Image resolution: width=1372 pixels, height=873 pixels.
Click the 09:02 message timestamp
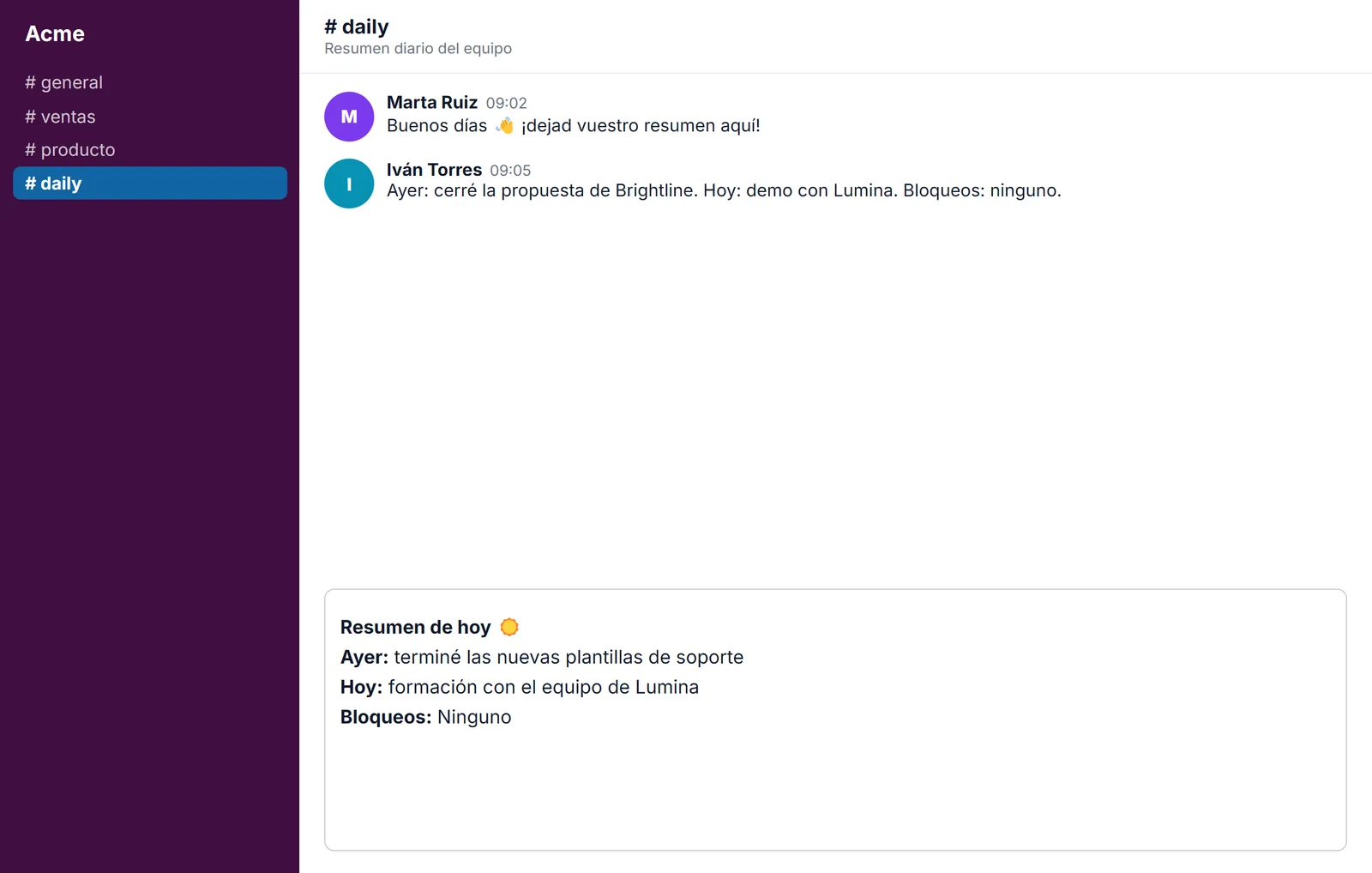tap(507, 103)
